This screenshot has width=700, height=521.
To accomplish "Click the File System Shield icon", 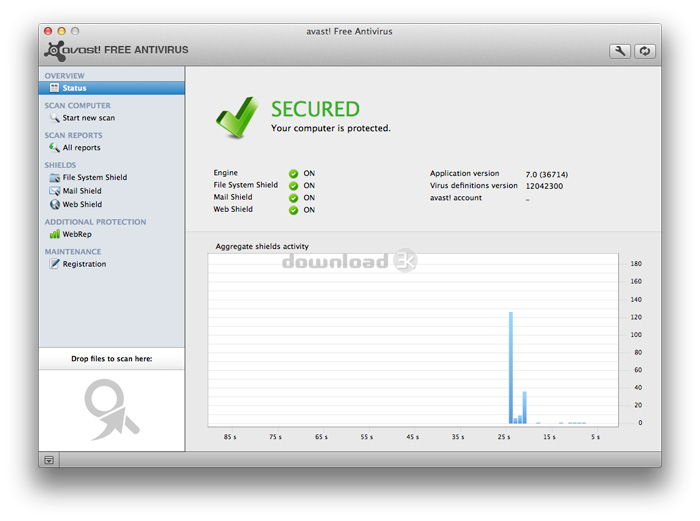I will (x=55, y=178).
